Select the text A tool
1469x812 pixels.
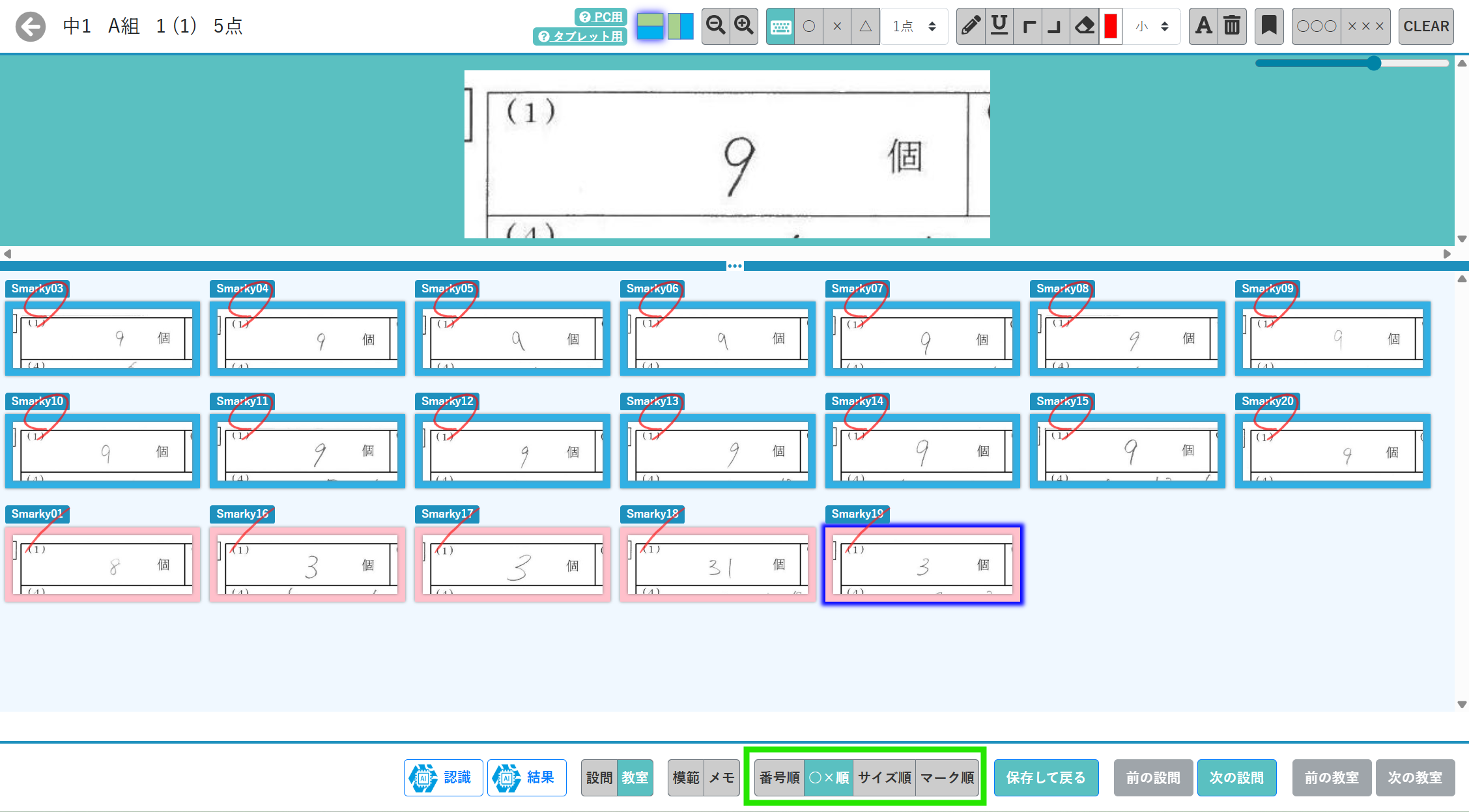[x=1203, y=26]
